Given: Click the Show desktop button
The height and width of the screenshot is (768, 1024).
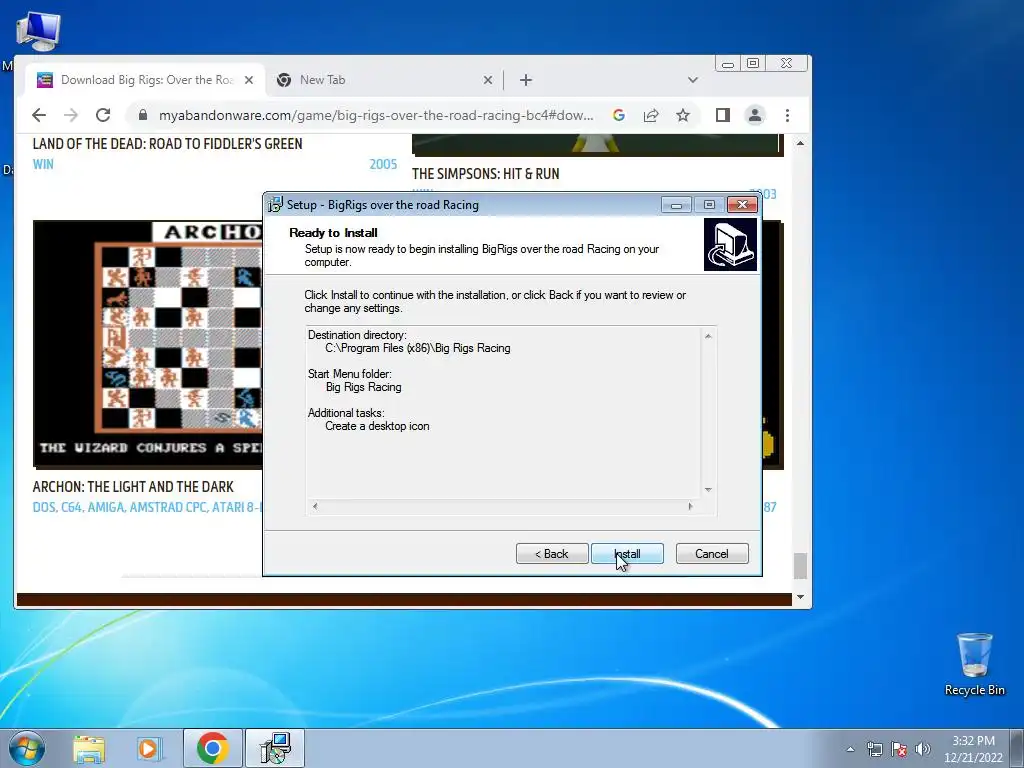Looking at the screenshot, I should point(1017,748).
